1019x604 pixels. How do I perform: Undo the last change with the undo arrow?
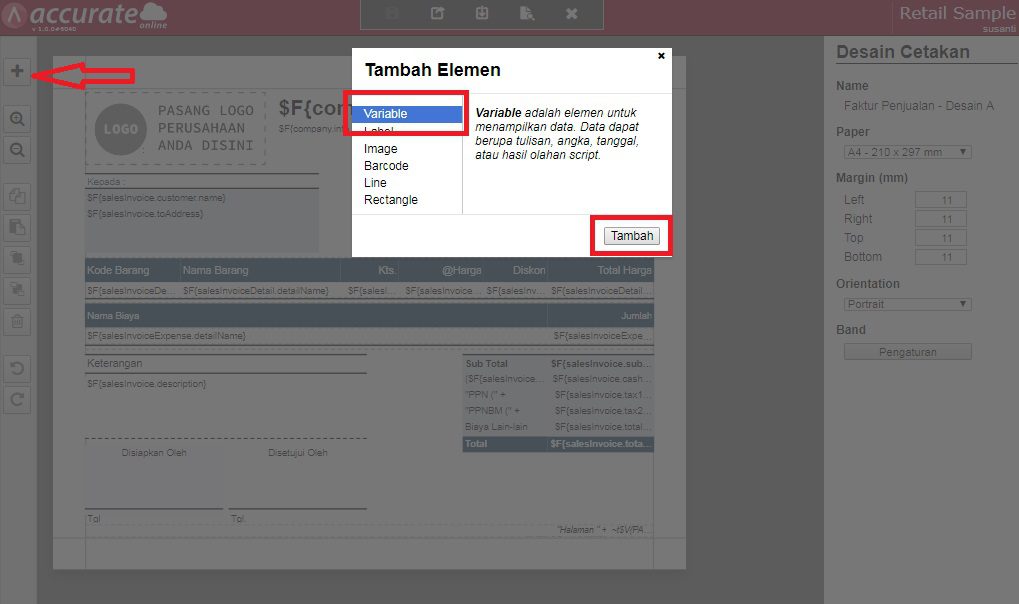coord(16,368)
